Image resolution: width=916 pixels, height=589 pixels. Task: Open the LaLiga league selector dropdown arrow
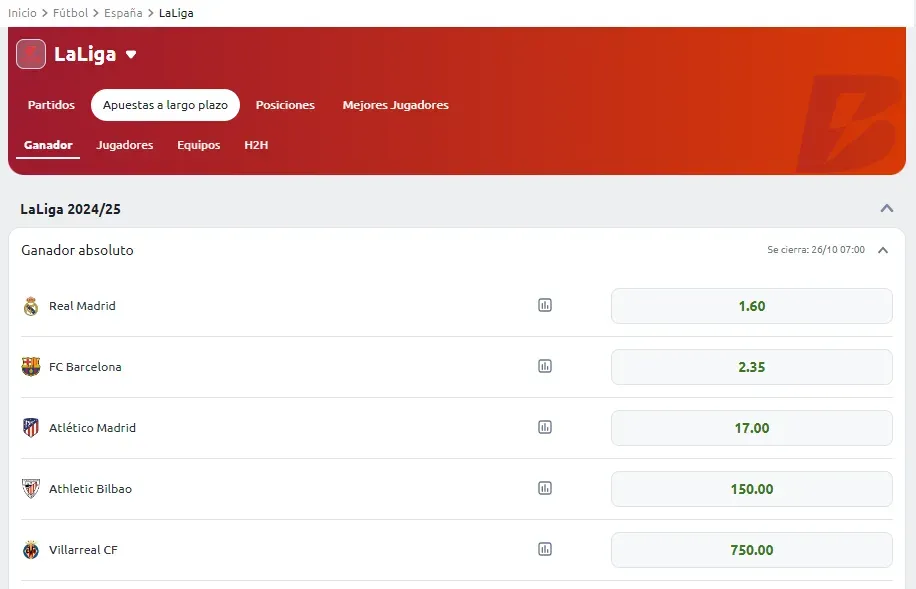coord(131,54)
